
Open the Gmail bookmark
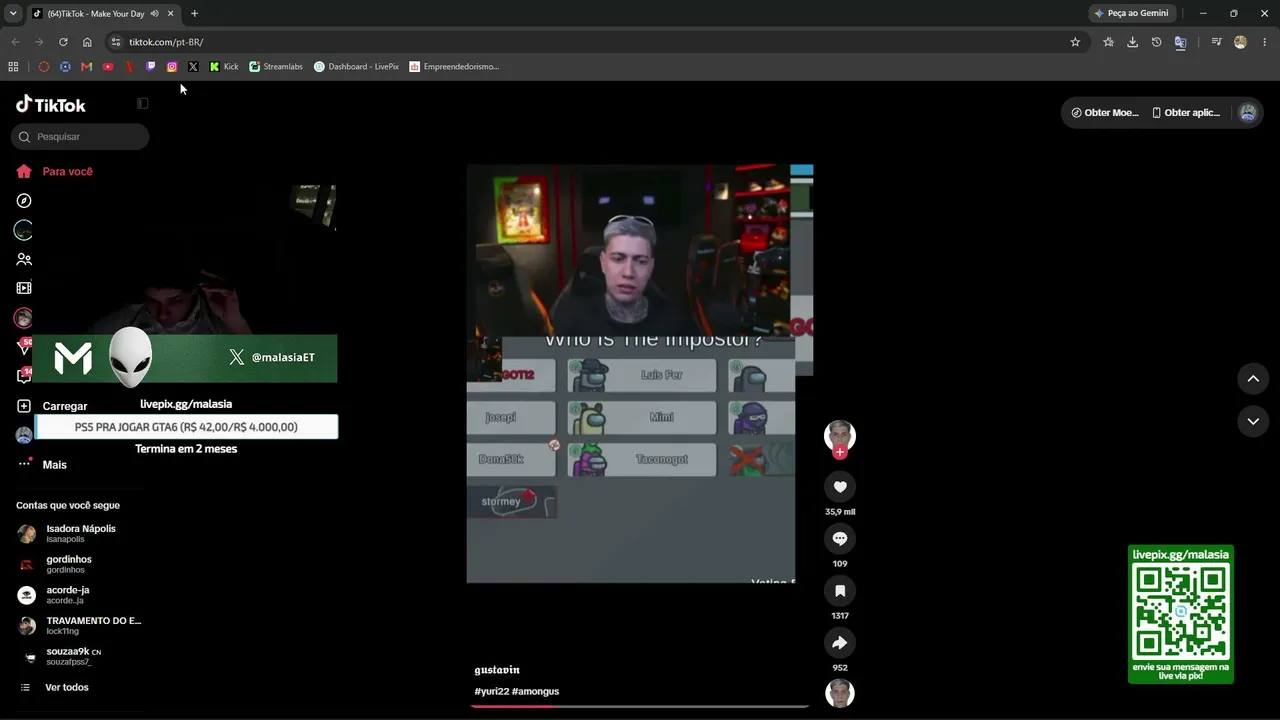coord(86,67)
